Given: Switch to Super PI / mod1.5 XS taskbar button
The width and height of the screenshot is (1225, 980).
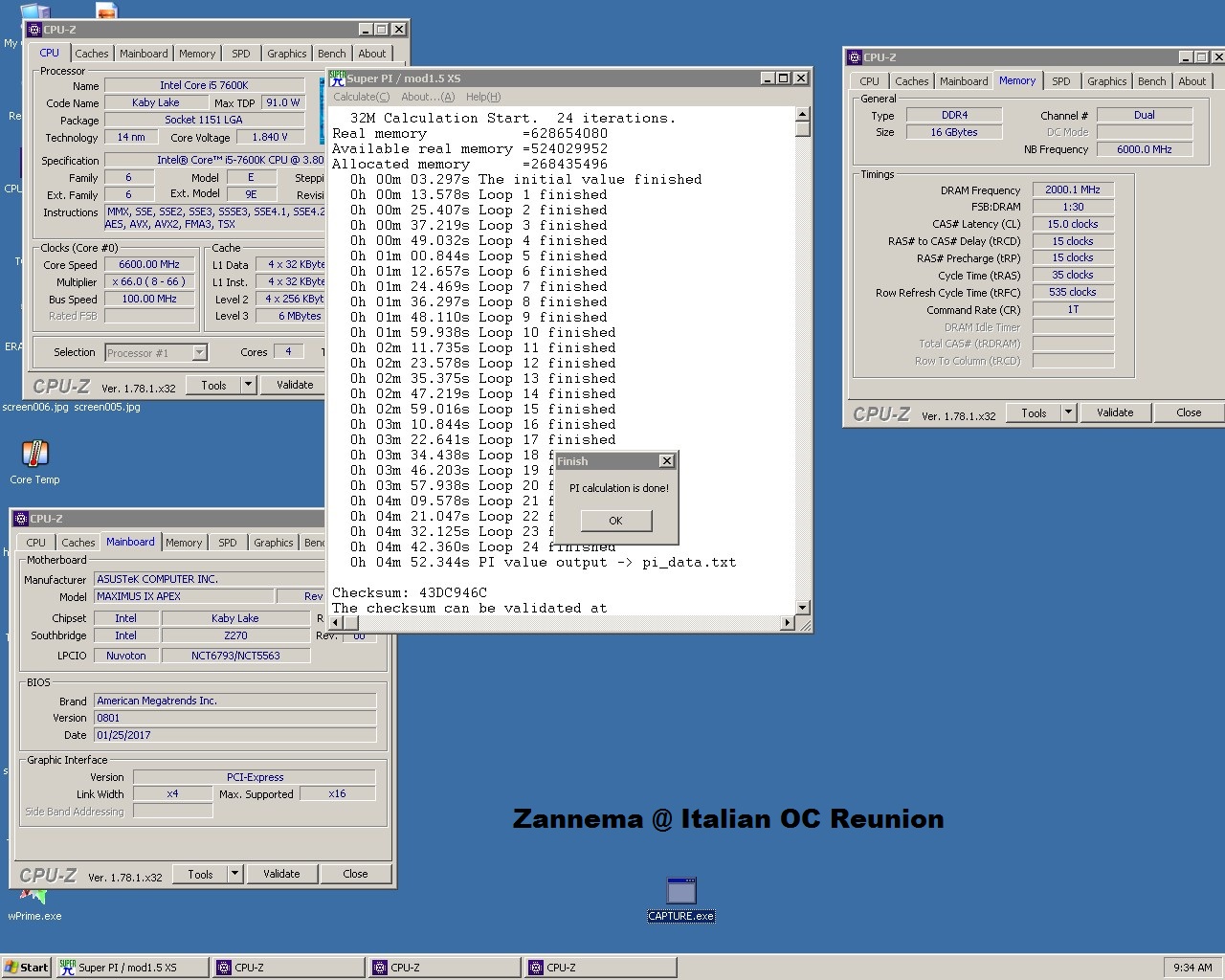Looking at the screenshot, I should coord(132,968).
